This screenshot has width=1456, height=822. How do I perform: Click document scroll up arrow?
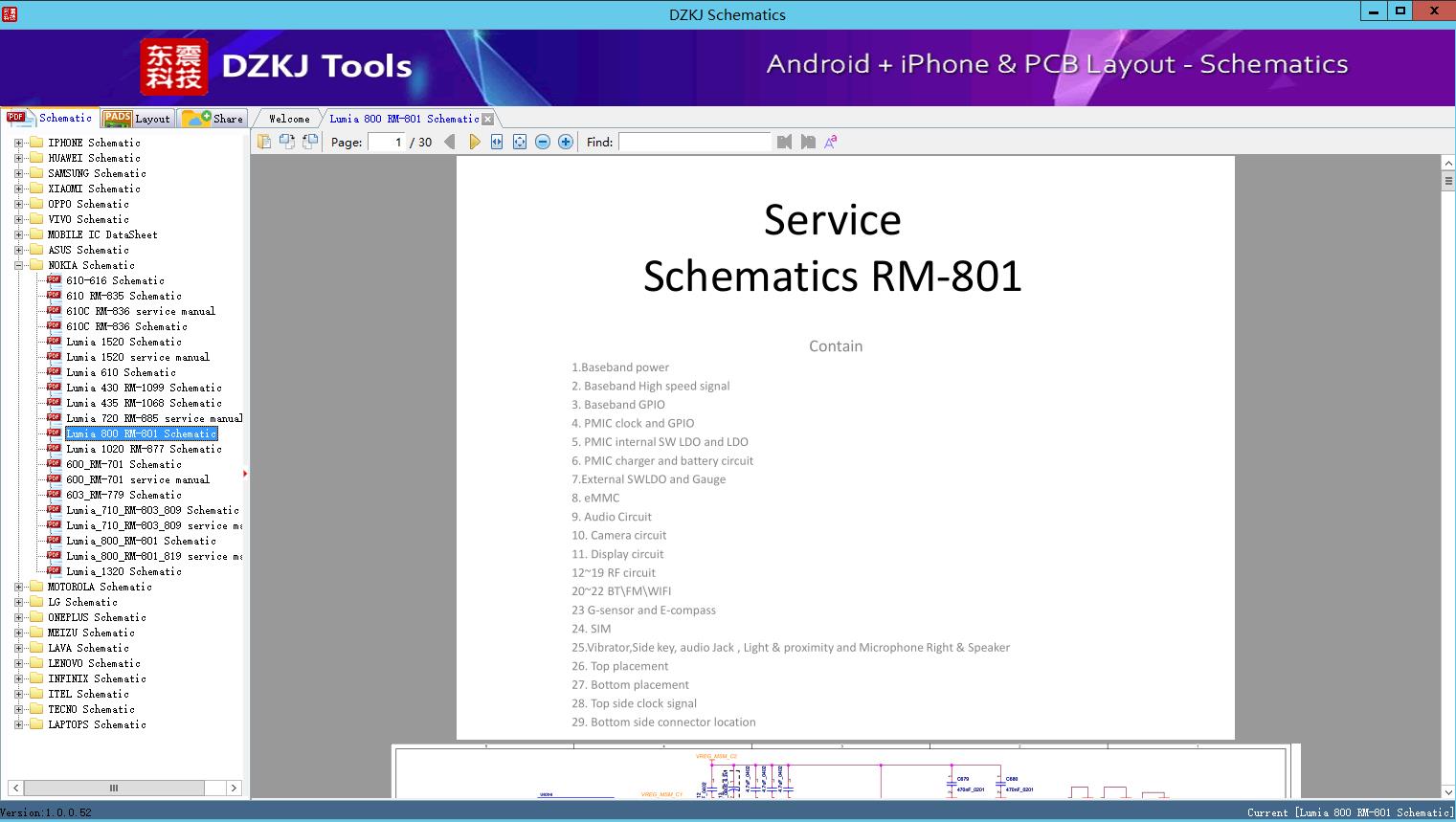tap(1447, 164)
